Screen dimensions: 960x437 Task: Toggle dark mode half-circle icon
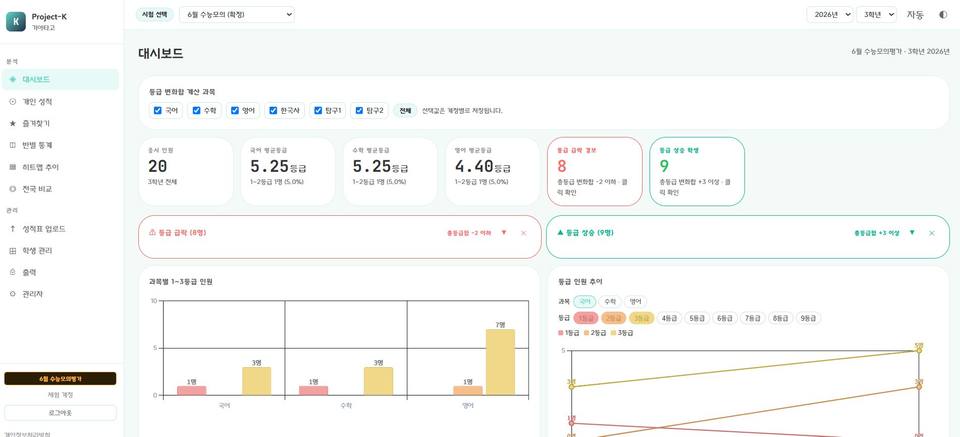[x=943, y=15]
